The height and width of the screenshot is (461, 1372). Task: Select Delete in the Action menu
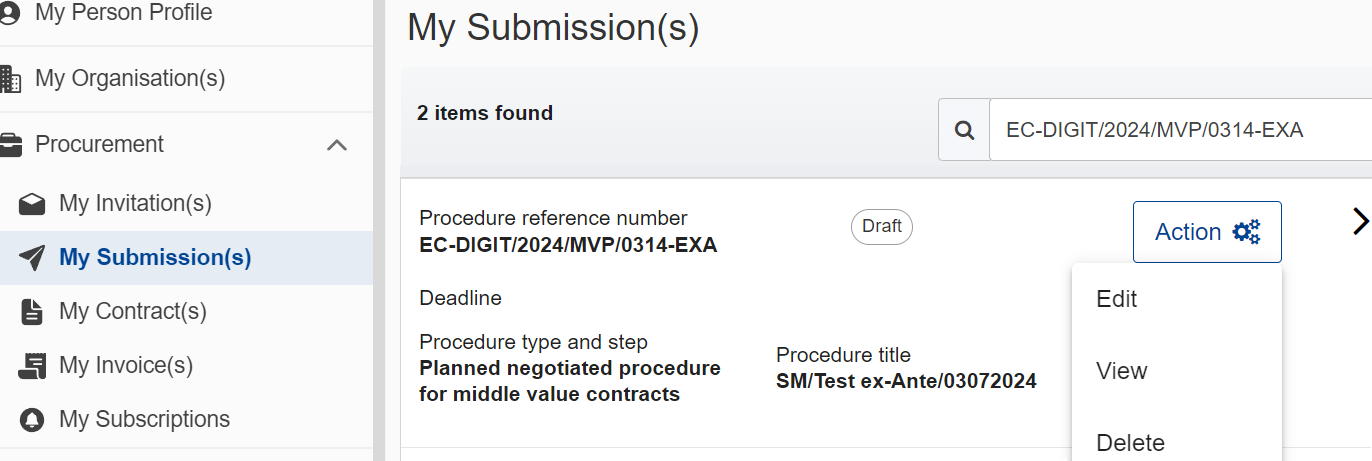point(1131,442)
